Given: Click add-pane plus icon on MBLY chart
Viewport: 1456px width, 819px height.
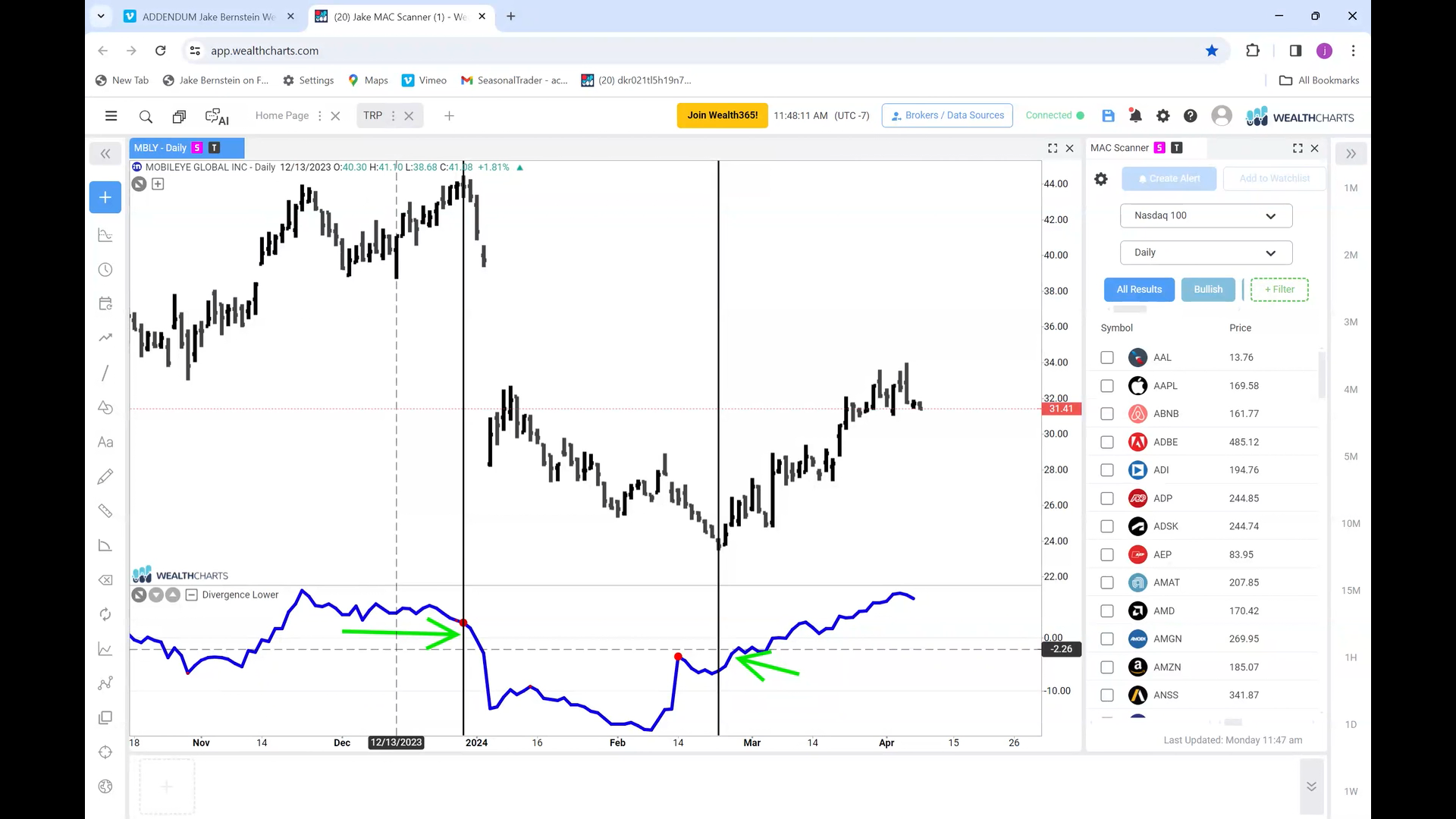Looking at the screenshot, I should click(158, 184).
